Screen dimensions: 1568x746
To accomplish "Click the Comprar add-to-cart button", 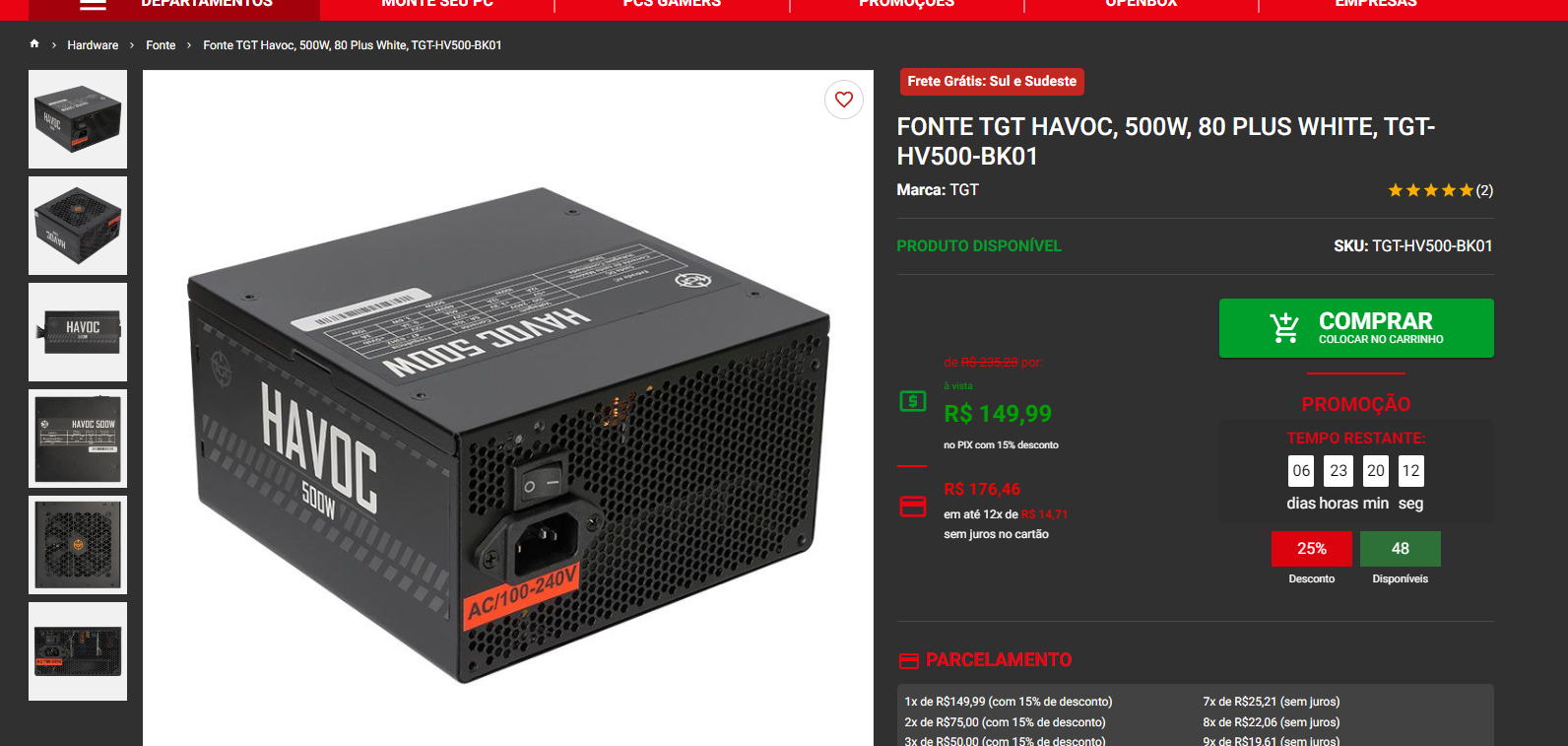I will pos(1356,328).
